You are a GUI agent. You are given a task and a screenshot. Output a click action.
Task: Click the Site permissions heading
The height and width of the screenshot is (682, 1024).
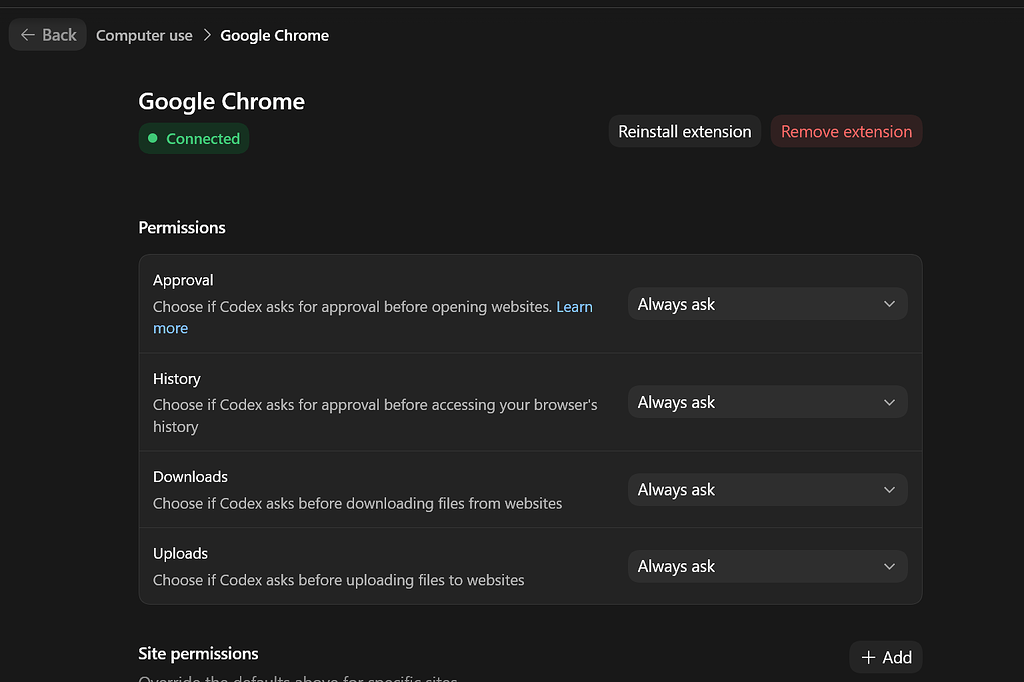(198, 653)
